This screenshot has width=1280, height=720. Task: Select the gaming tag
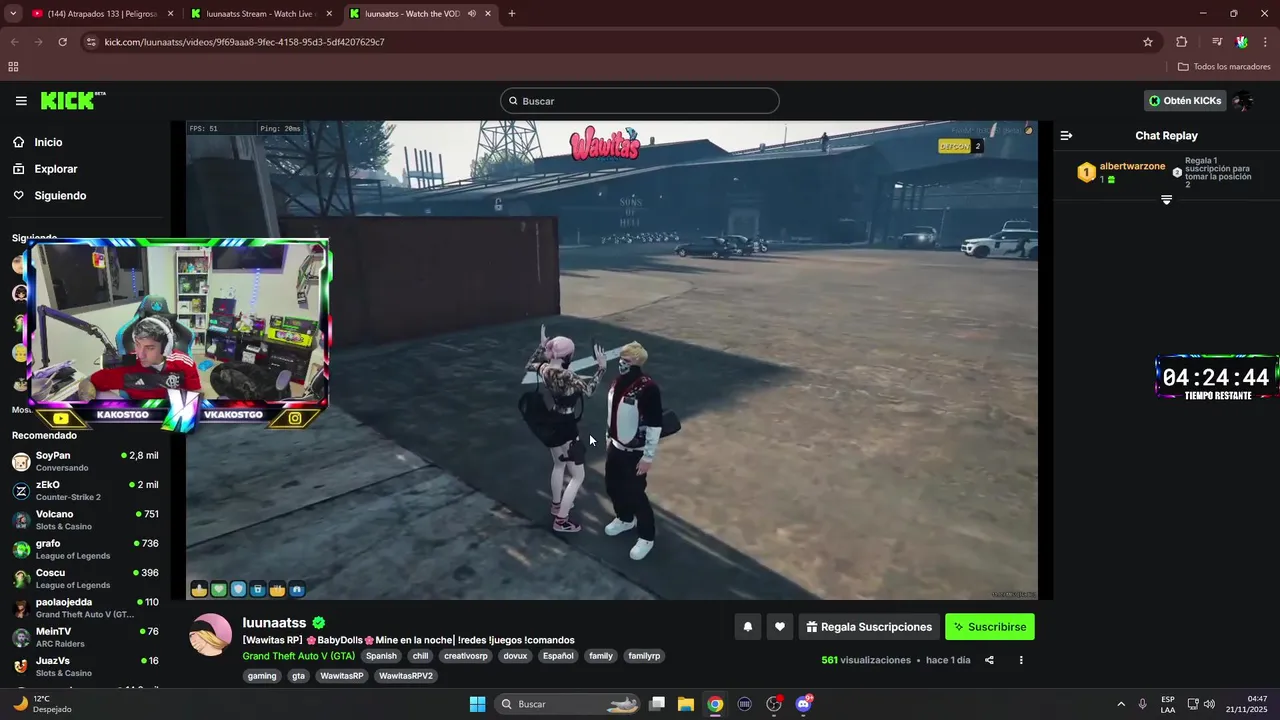click(x=262, y=676)
